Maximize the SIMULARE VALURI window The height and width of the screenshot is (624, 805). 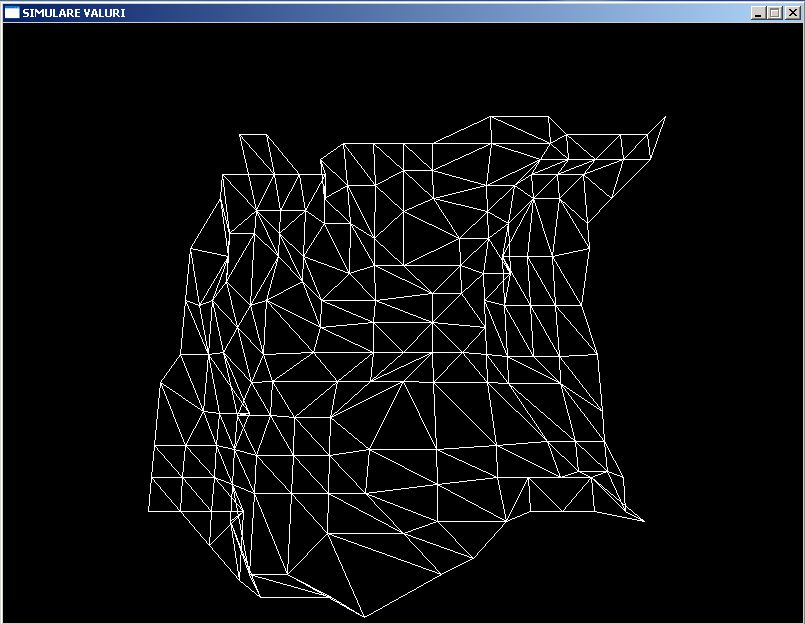pyautogui.click(x=775, y=13)
